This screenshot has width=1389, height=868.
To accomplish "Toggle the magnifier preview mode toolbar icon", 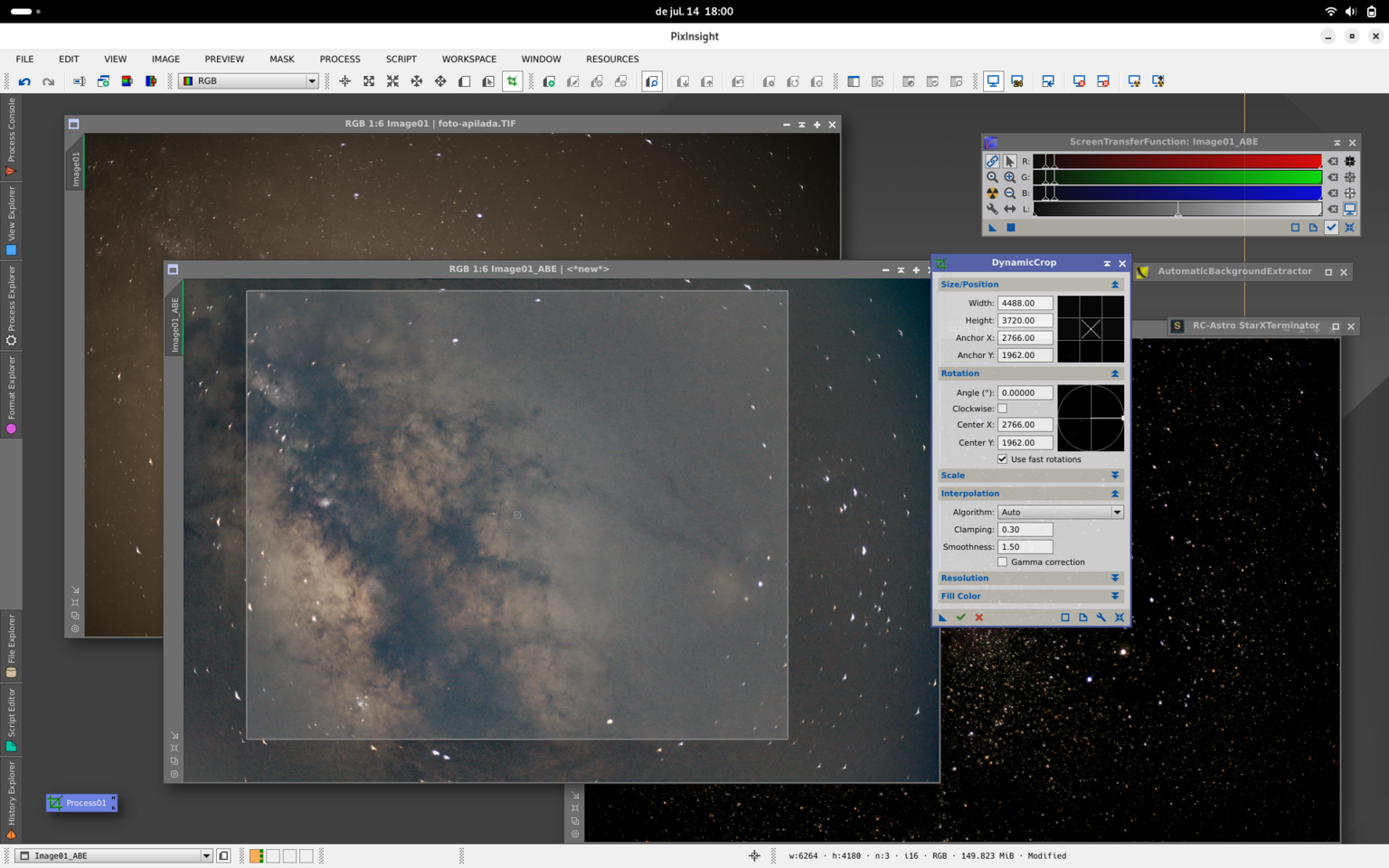I will (x=652, y=81).
